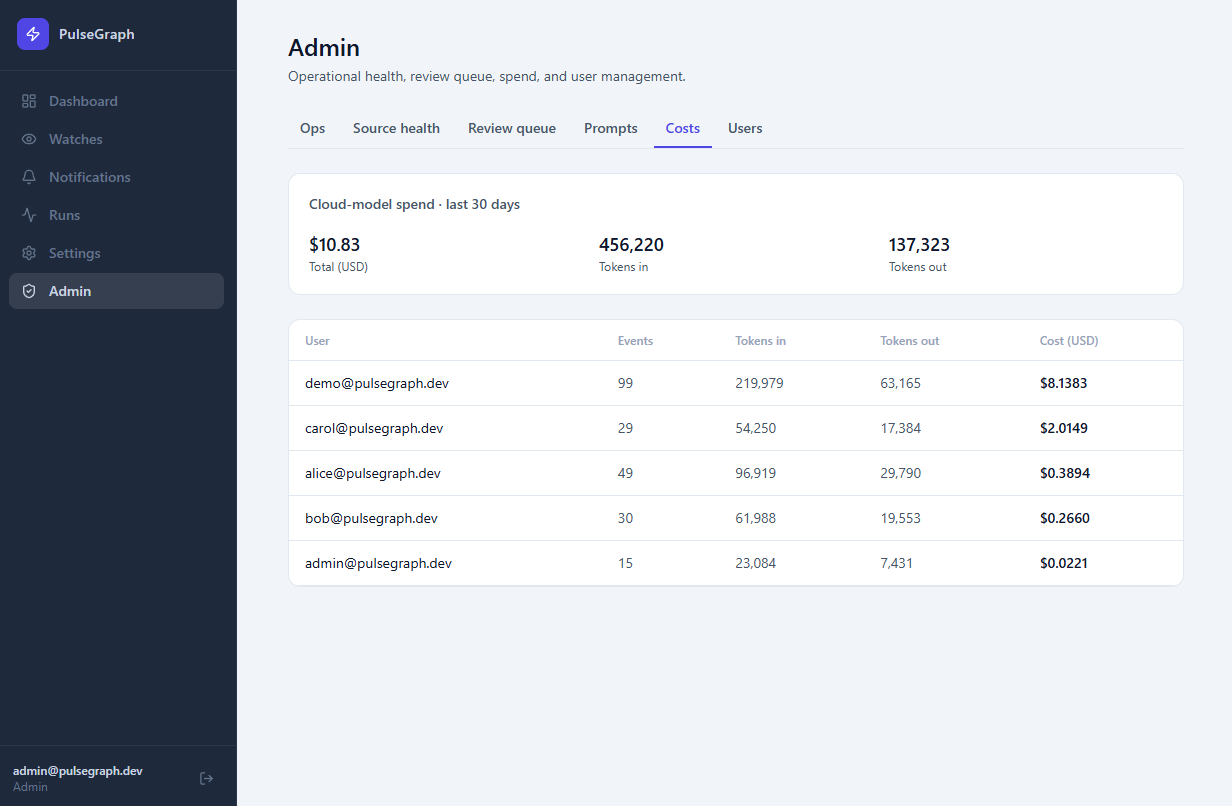Select the Prompts tab
The height and width of the screenshot is (806, 1232).
pyautogui.click(x=611, y=129)
